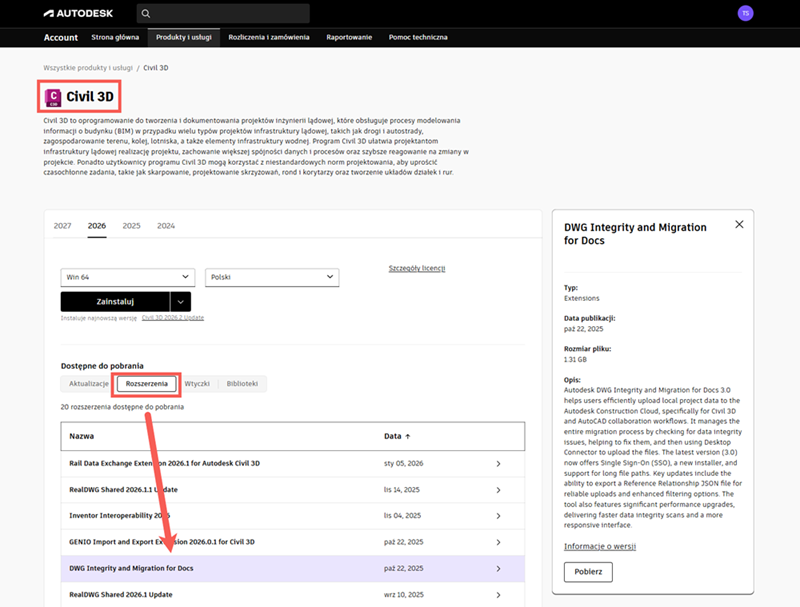This screenshot has height=607, width=800.
Task: Click the lis 04, 2025 date cell
Action: pyautogui.click(x=402, y=516)
